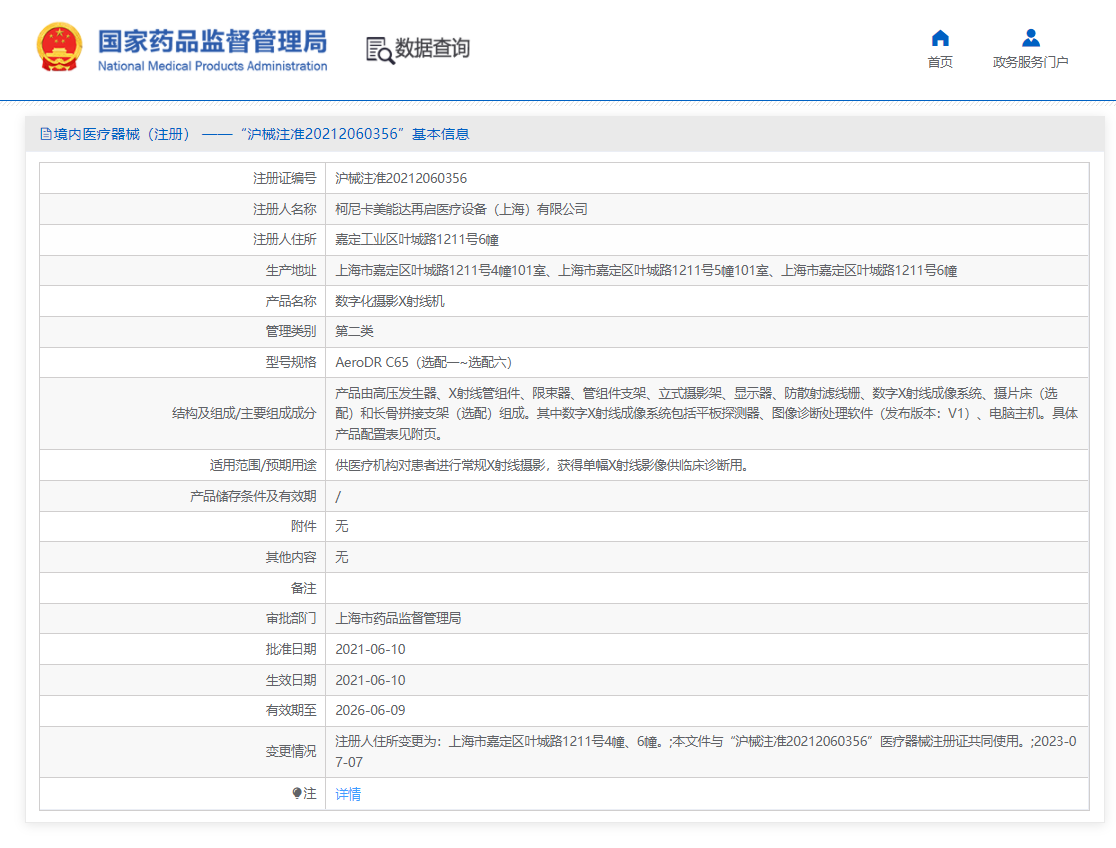Click the document icon beside 境内医疗器械
1116x848 pixels.
point(46,134)
